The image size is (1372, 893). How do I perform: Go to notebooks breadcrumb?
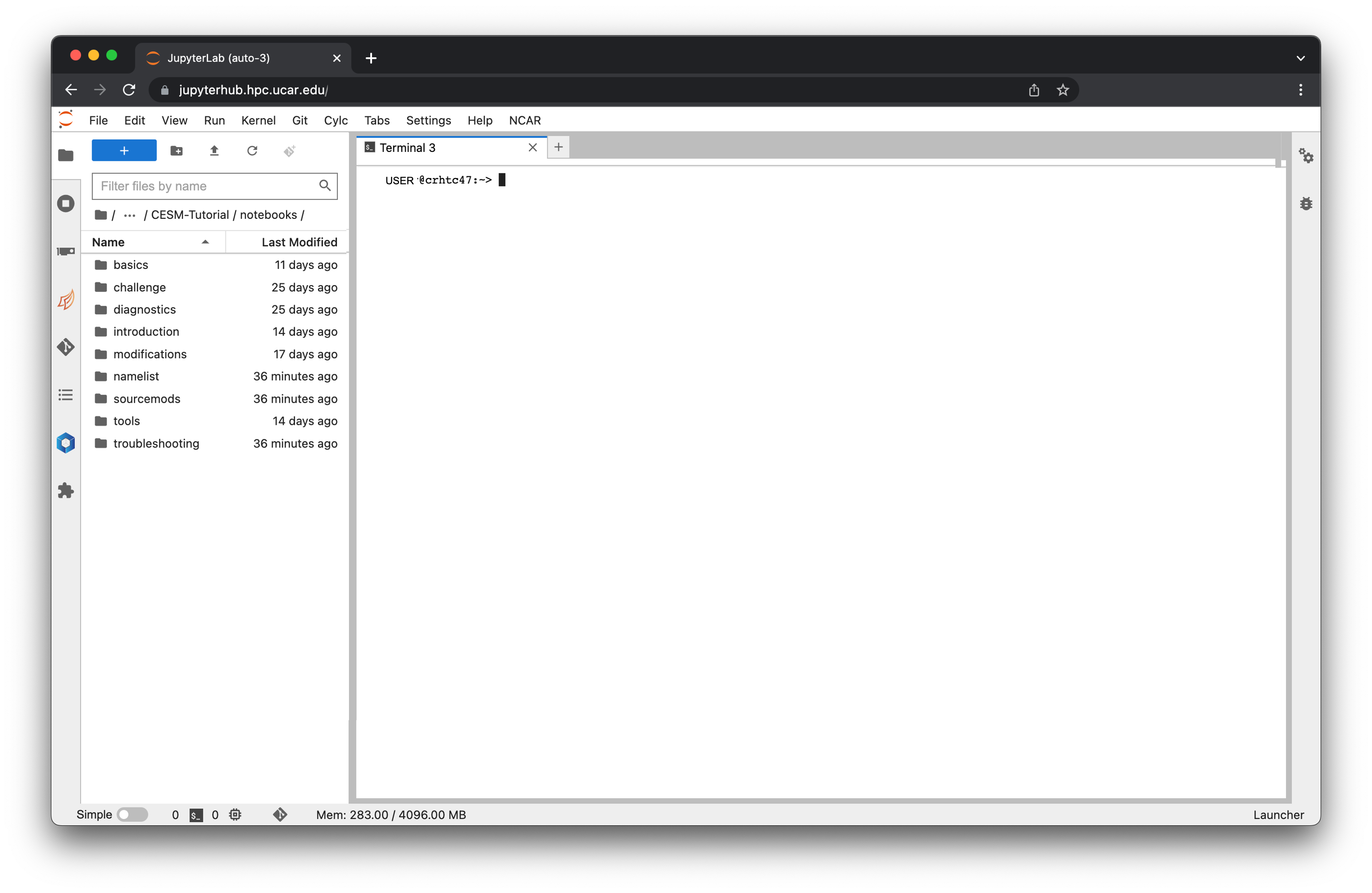[269, 215]
